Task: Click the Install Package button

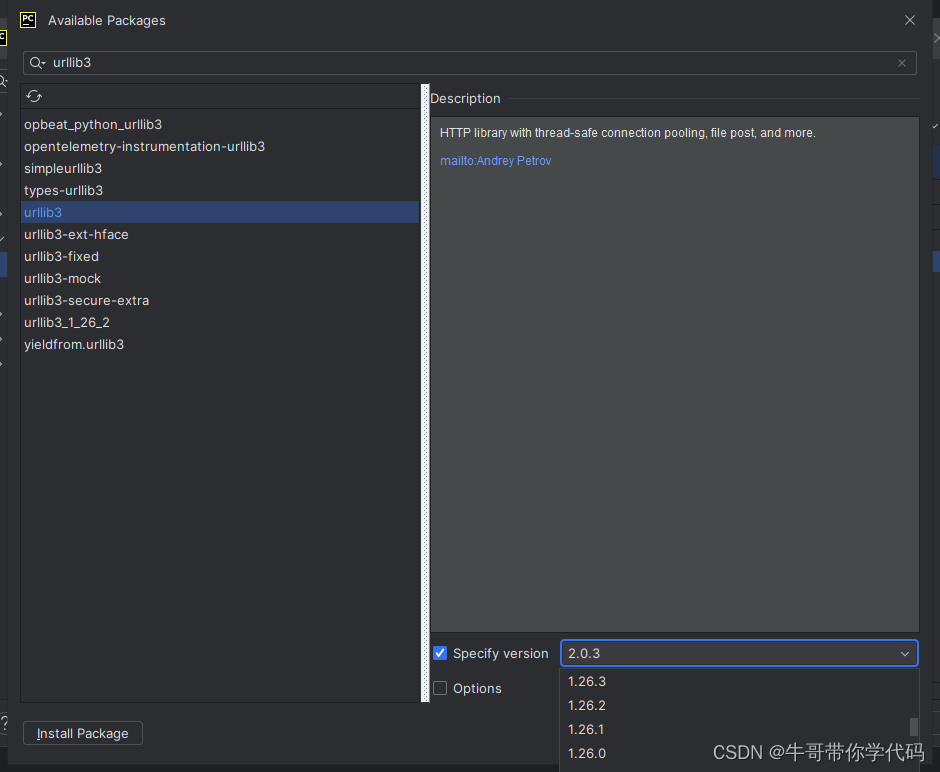Action: [x=83, y=733]
